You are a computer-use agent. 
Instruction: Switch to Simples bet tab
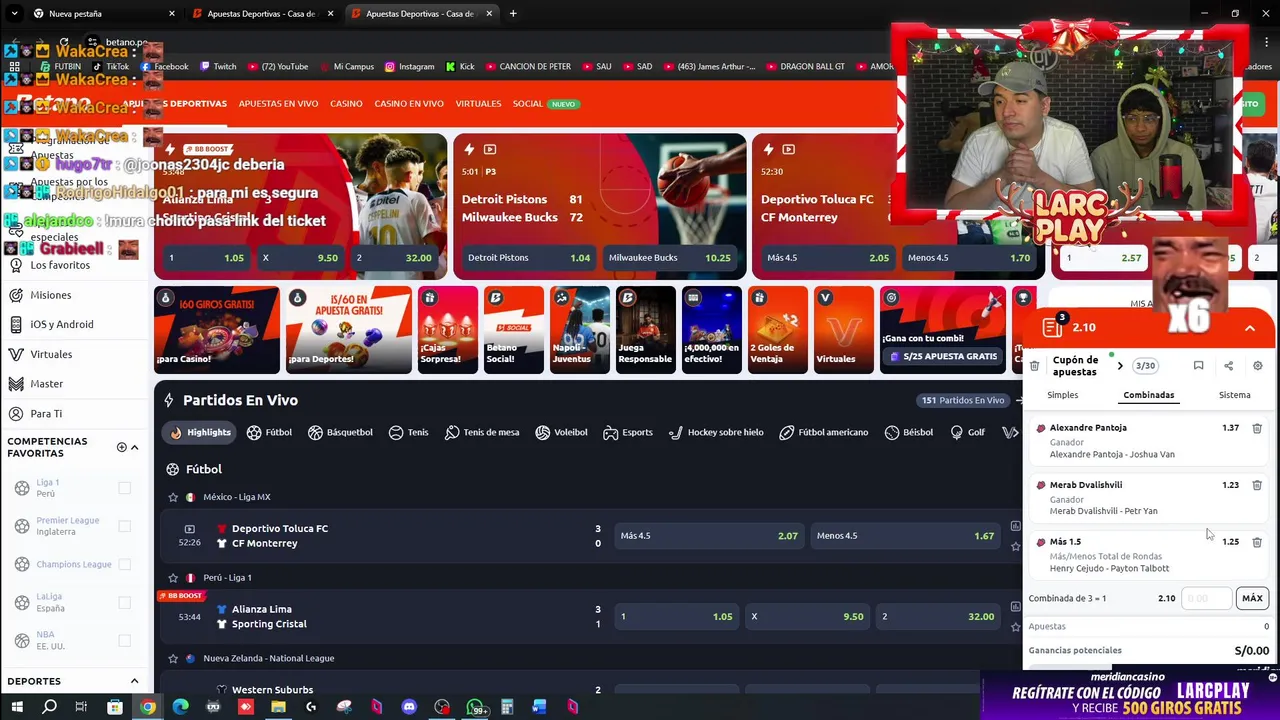(1062, 395)
